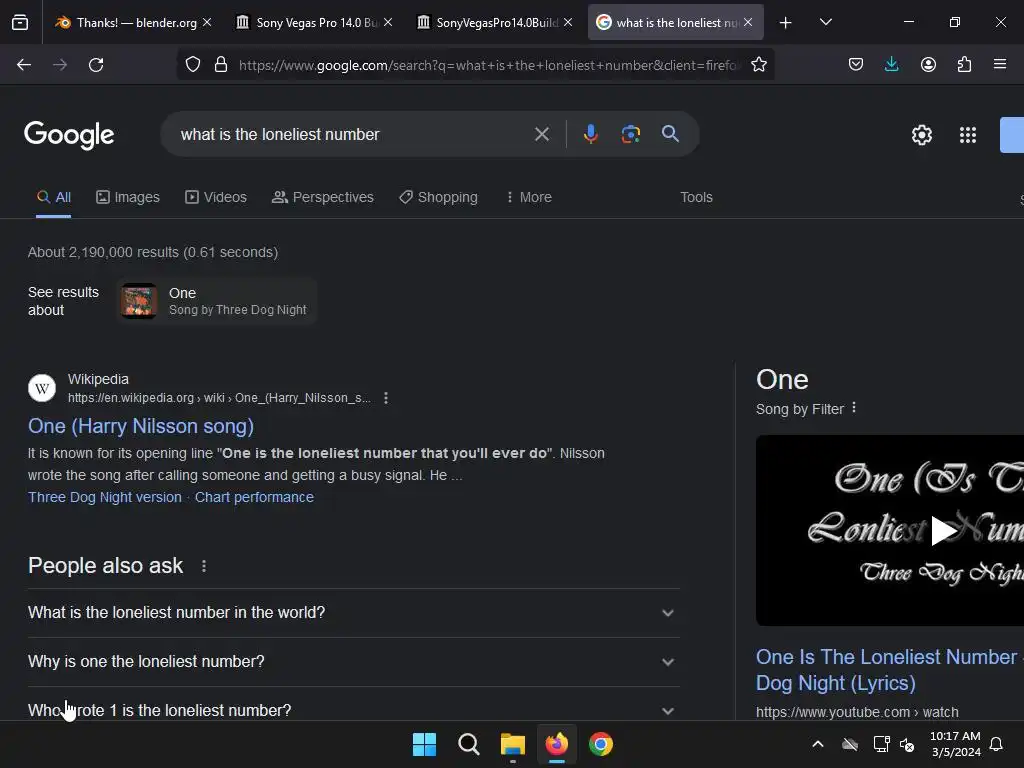Open People also ask options menu
This screenshot has height=768, width=1024.
pos(204,566)
